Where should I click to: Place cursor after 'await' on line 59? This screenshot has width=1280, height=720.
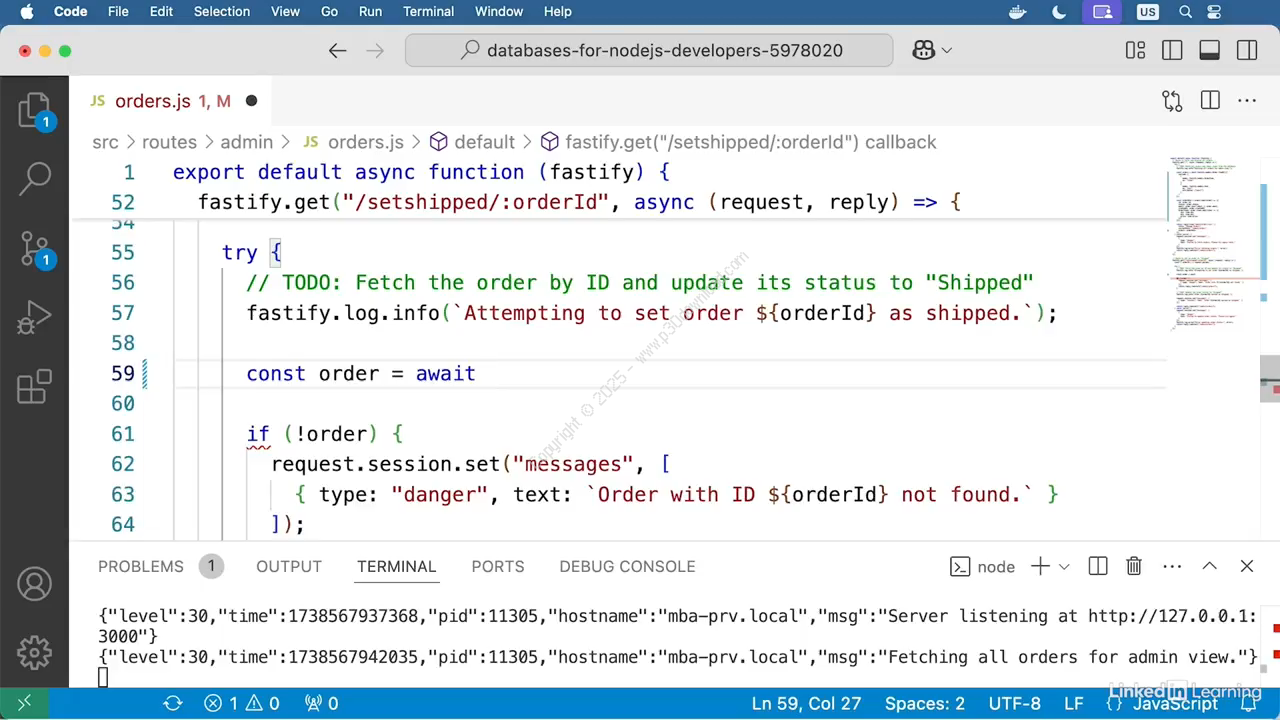(477, 373)
